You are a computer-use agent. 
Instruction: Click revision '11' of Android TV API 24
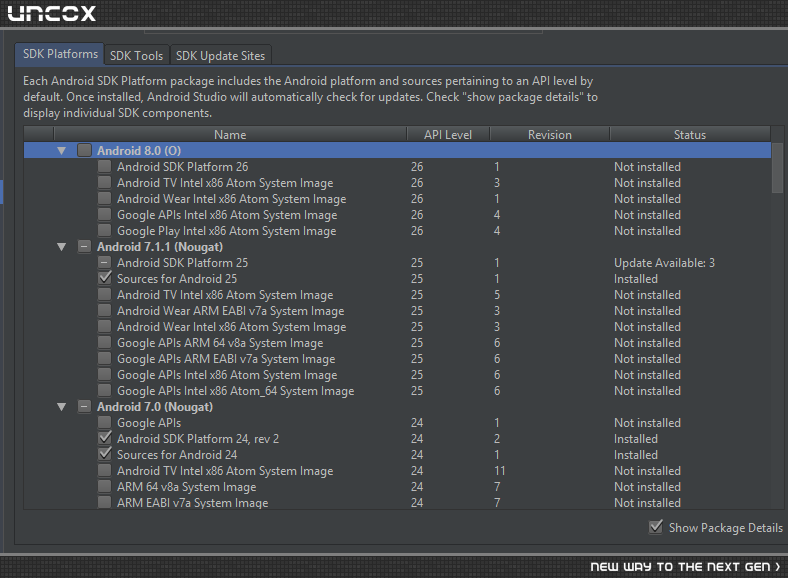499,471
